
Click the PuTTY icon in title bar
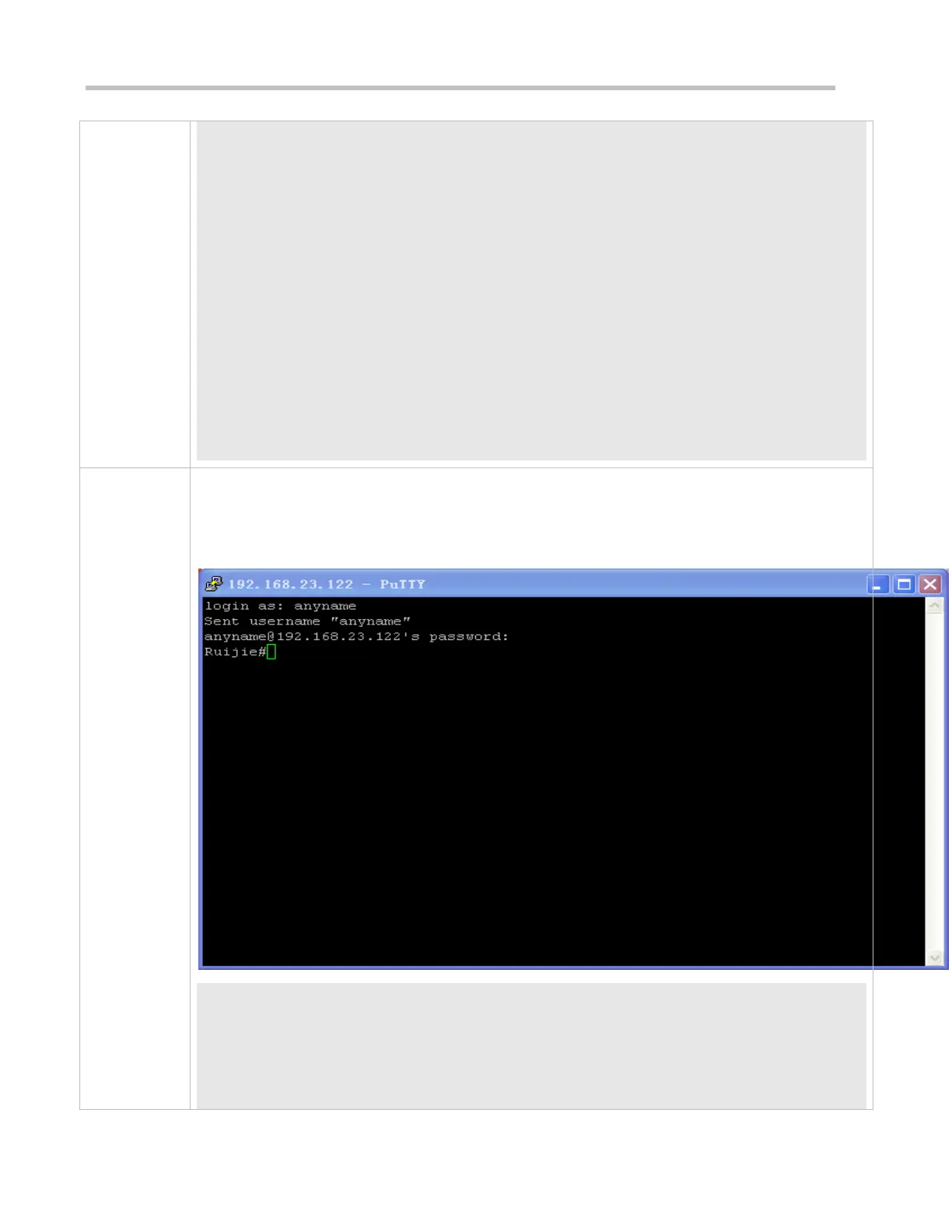point(214,583)
